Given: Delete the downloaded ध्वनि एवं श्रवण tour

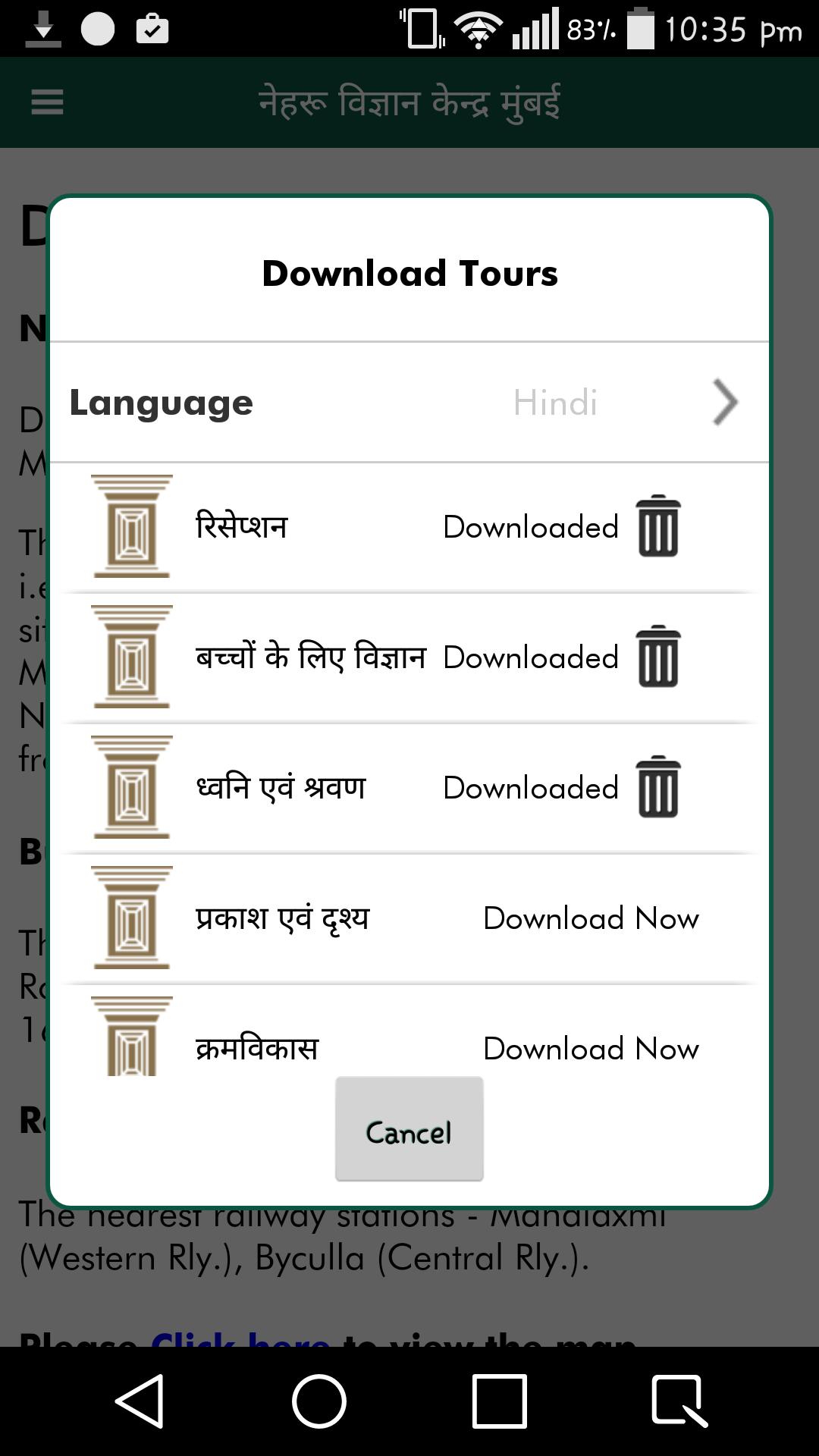Looking at the screenshot, I should (x=658, y=787).
